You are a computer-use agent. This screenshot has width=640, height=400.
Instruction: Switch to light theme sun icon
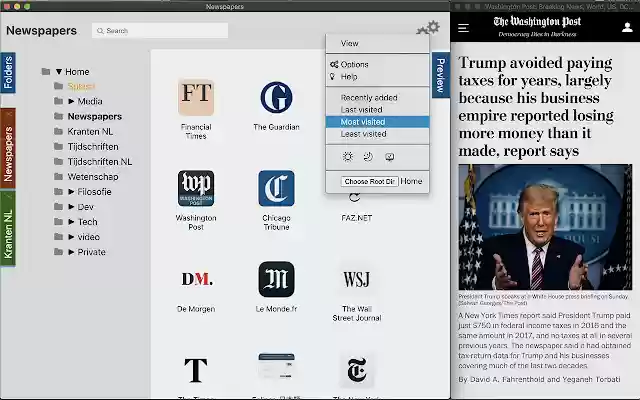click(347, 157)
